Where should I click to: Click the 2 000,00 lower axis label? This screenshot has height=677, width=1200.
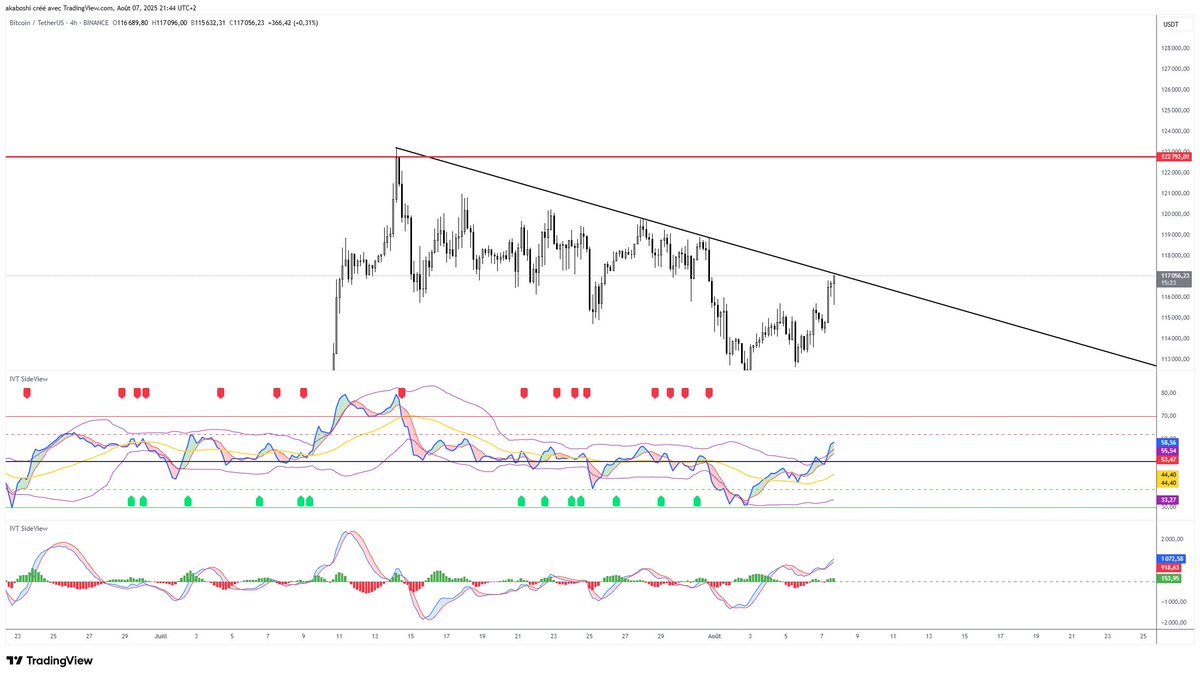point(1170,538)
